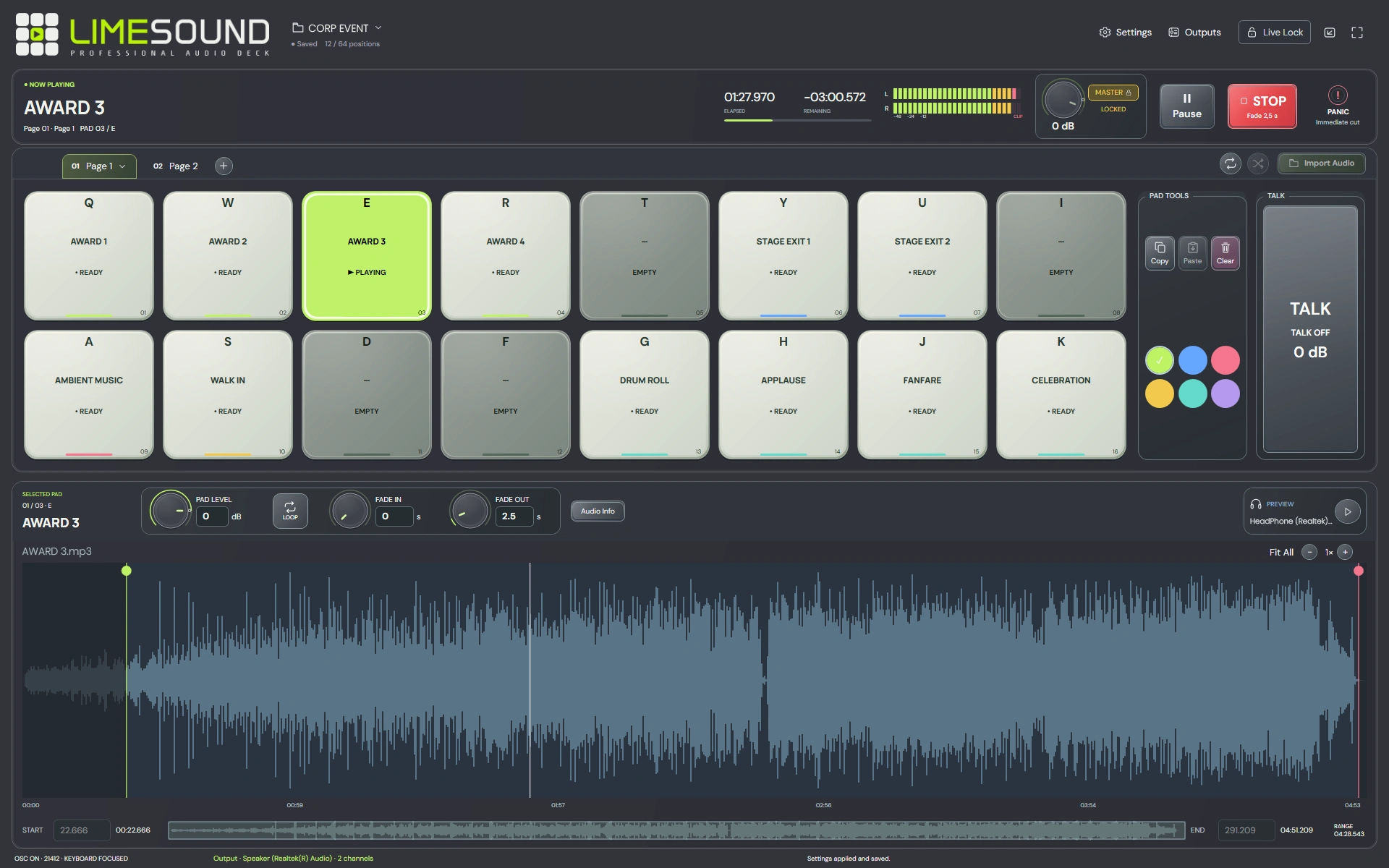Pick the yellow pad color swatch
Image resolution: width=1389 pixels, height=868 pixels.
[1160, 393]
